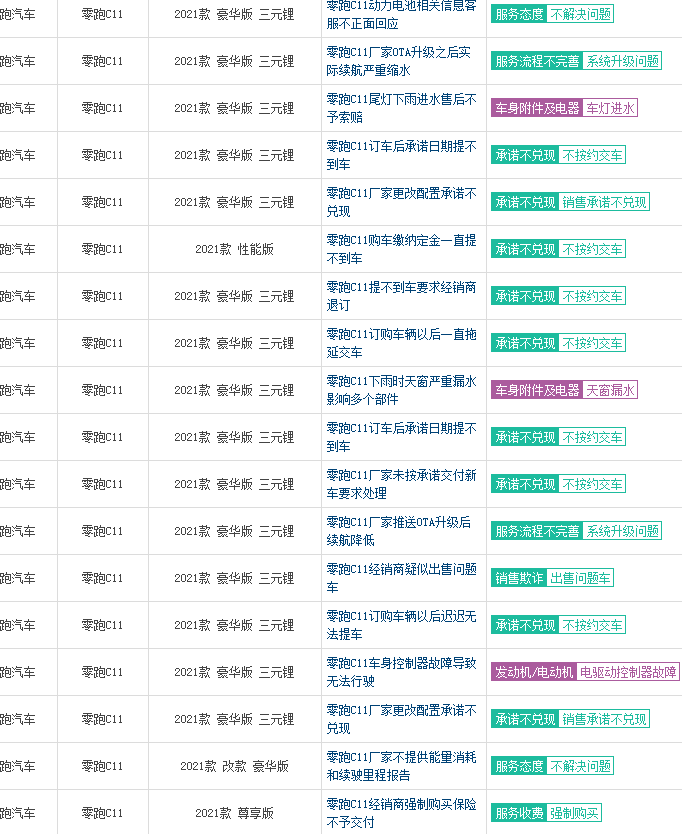Click the 强制购买 tag
The width and height of the screenshot is (682, 834).
pos(574,813)
